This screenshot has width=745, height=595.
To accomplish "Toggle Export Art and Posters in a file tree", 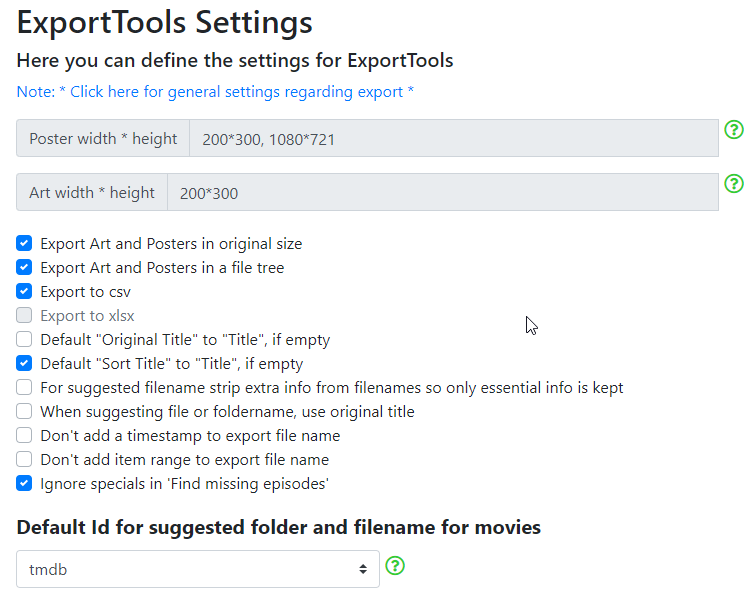I will pos(24,267).
